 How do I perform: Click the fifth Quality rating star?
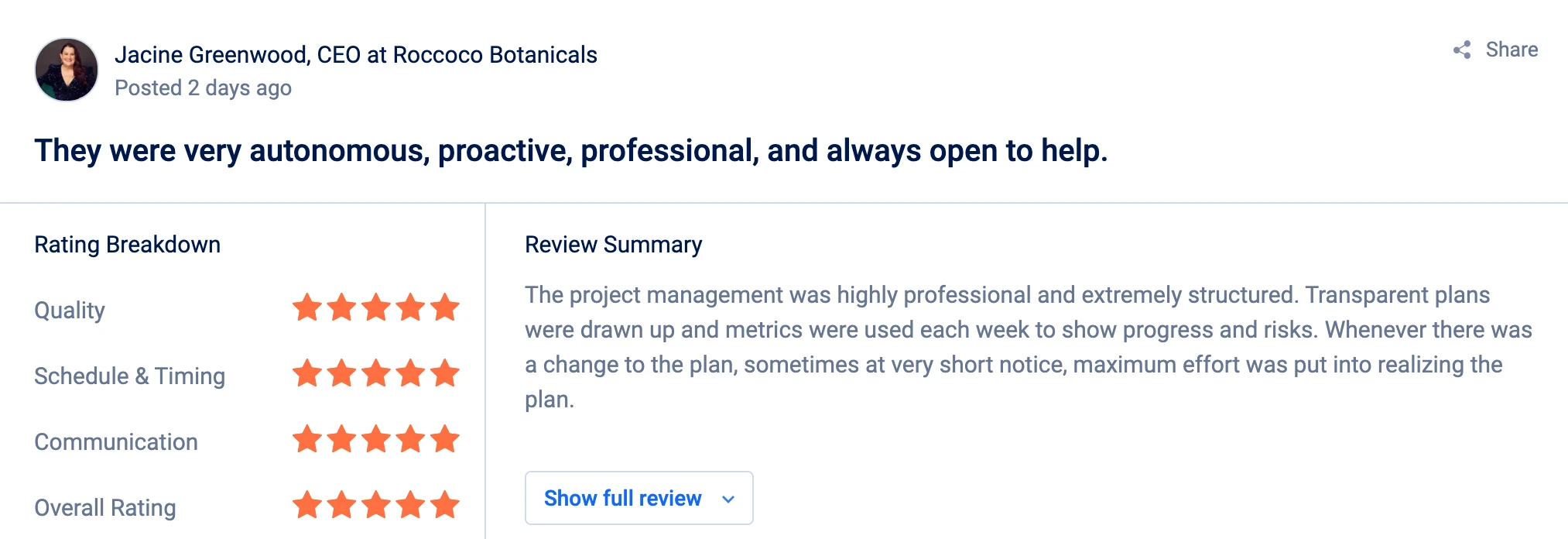pos(445,307)
